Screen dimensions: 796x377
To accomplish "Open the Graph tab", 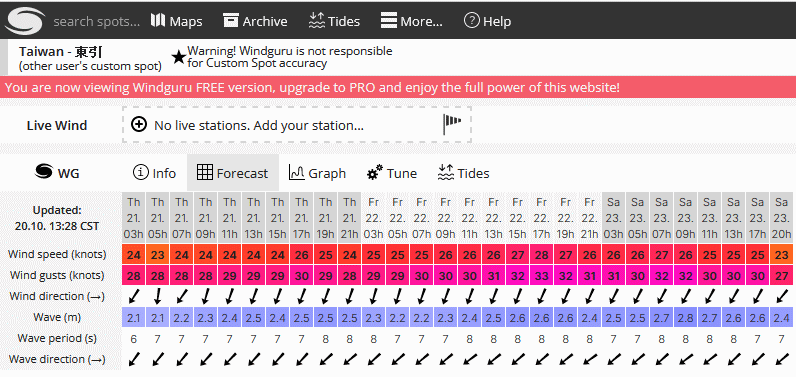I will click(x=317, y=173).
